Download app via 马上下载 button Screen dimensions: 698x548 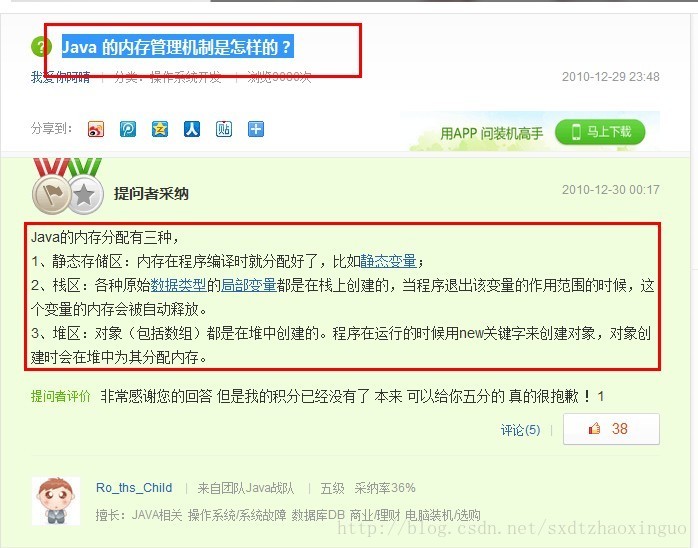pyautogui.click(x=600, y=132)
